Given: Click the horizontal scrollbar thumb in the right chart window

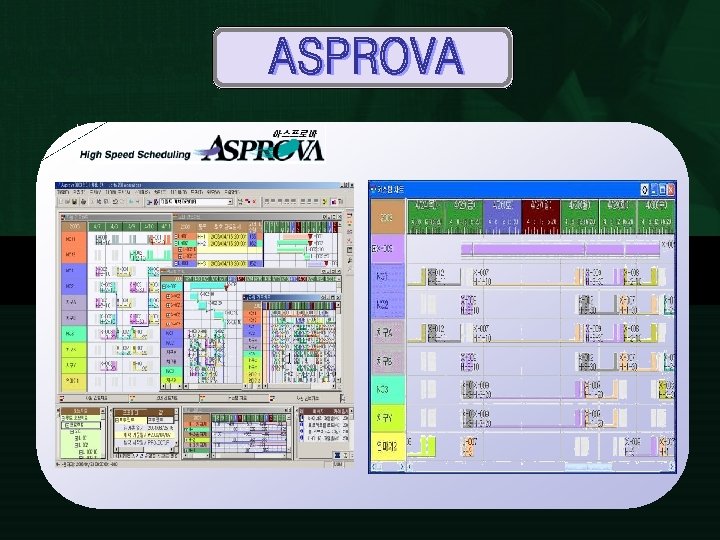Looking at the screenshot, I should click(x=588, y=467).
